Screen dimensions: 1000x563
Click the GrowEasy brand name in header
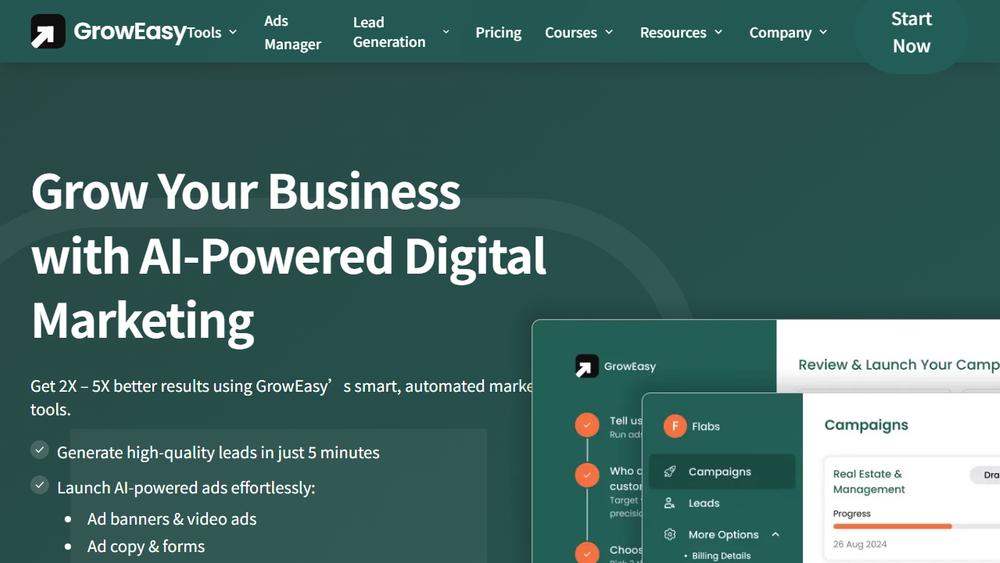click(x=130, y=31)
